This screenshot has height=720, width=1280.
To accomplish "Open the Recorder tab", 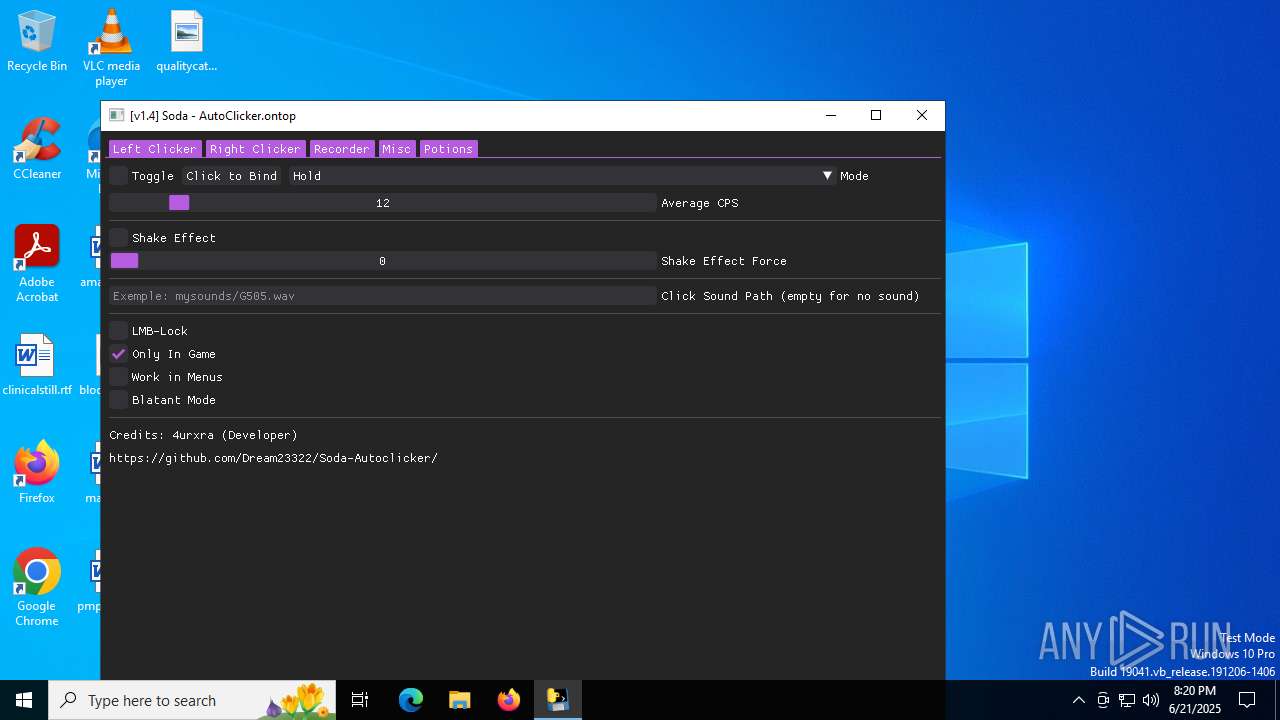I will tap(342, 149).
